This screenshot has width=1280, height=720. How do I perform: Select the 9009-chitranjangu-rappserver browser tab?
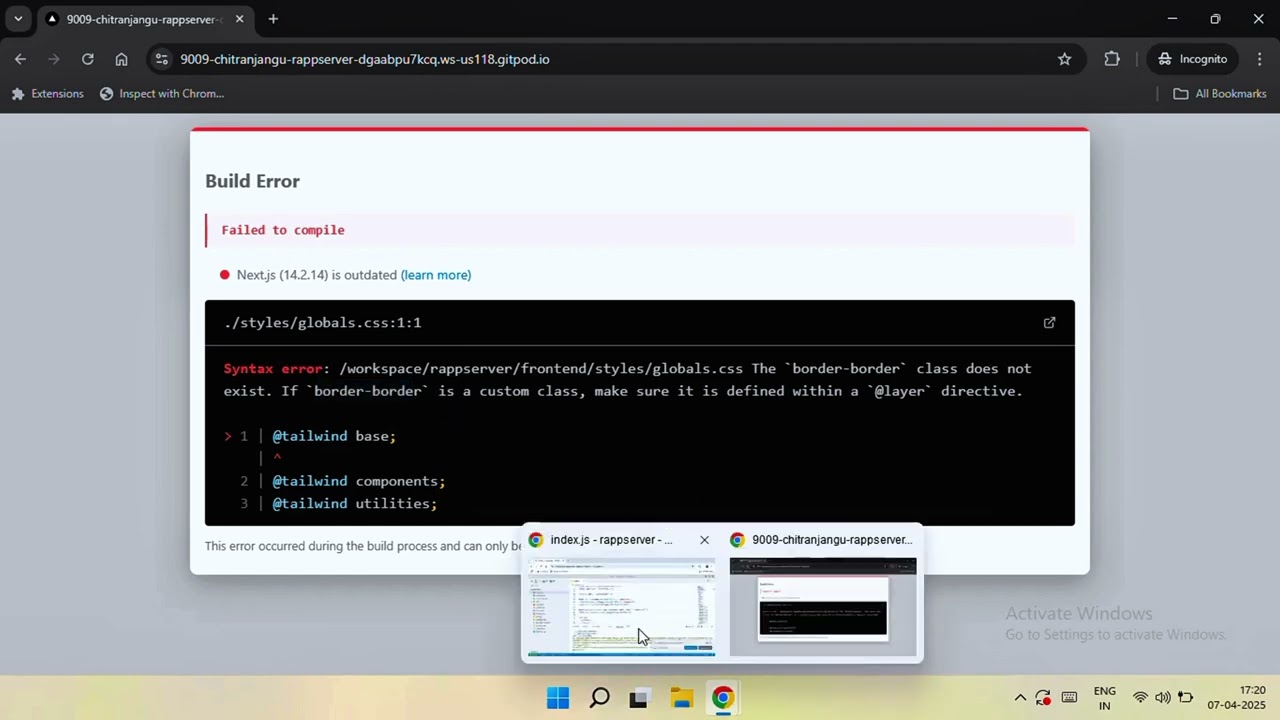[x=145, y=19]
